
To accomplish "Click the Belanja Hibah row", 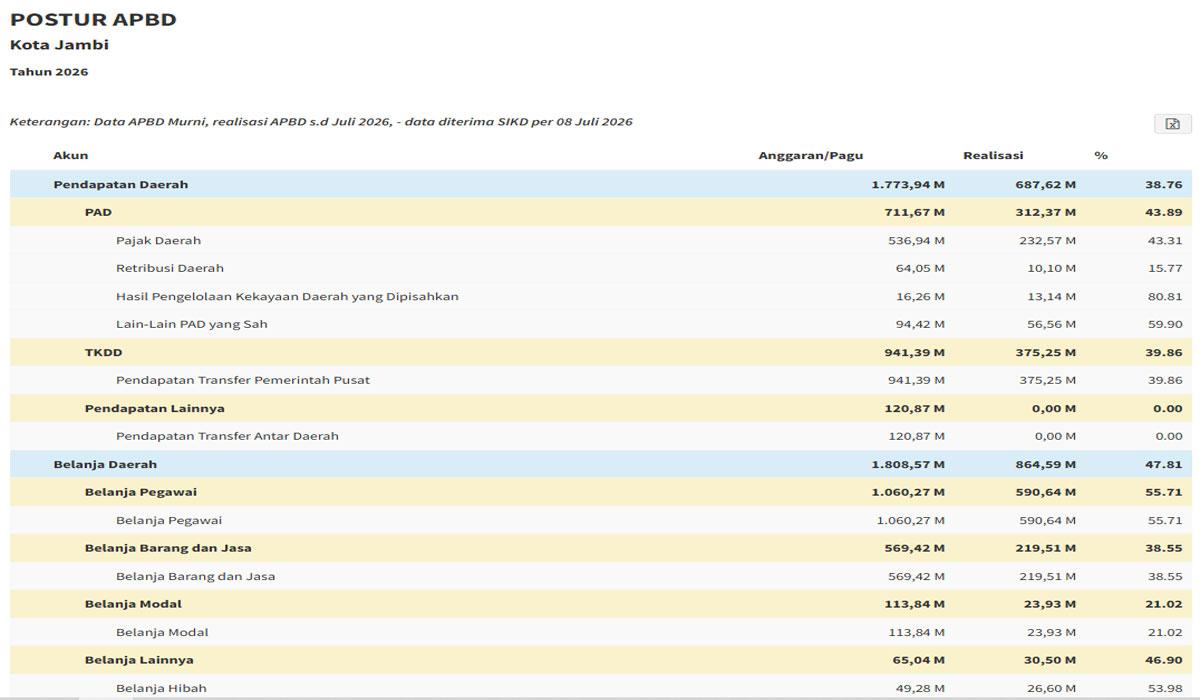I will (601, 688).
